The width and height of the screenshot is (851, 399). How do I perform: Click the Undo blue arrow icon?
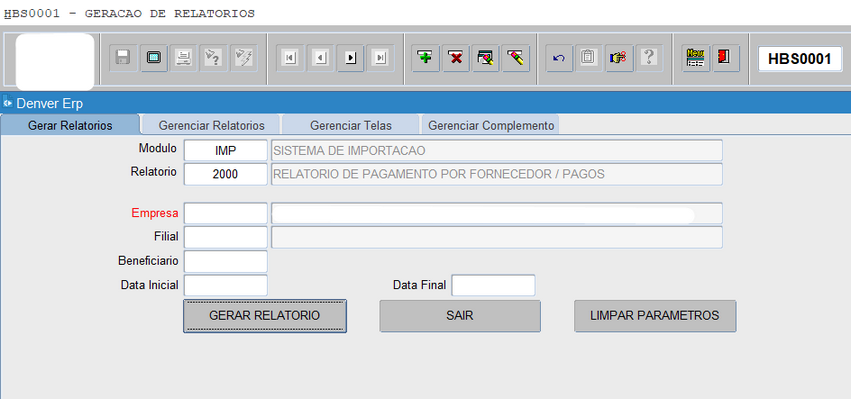coord(559,58)
